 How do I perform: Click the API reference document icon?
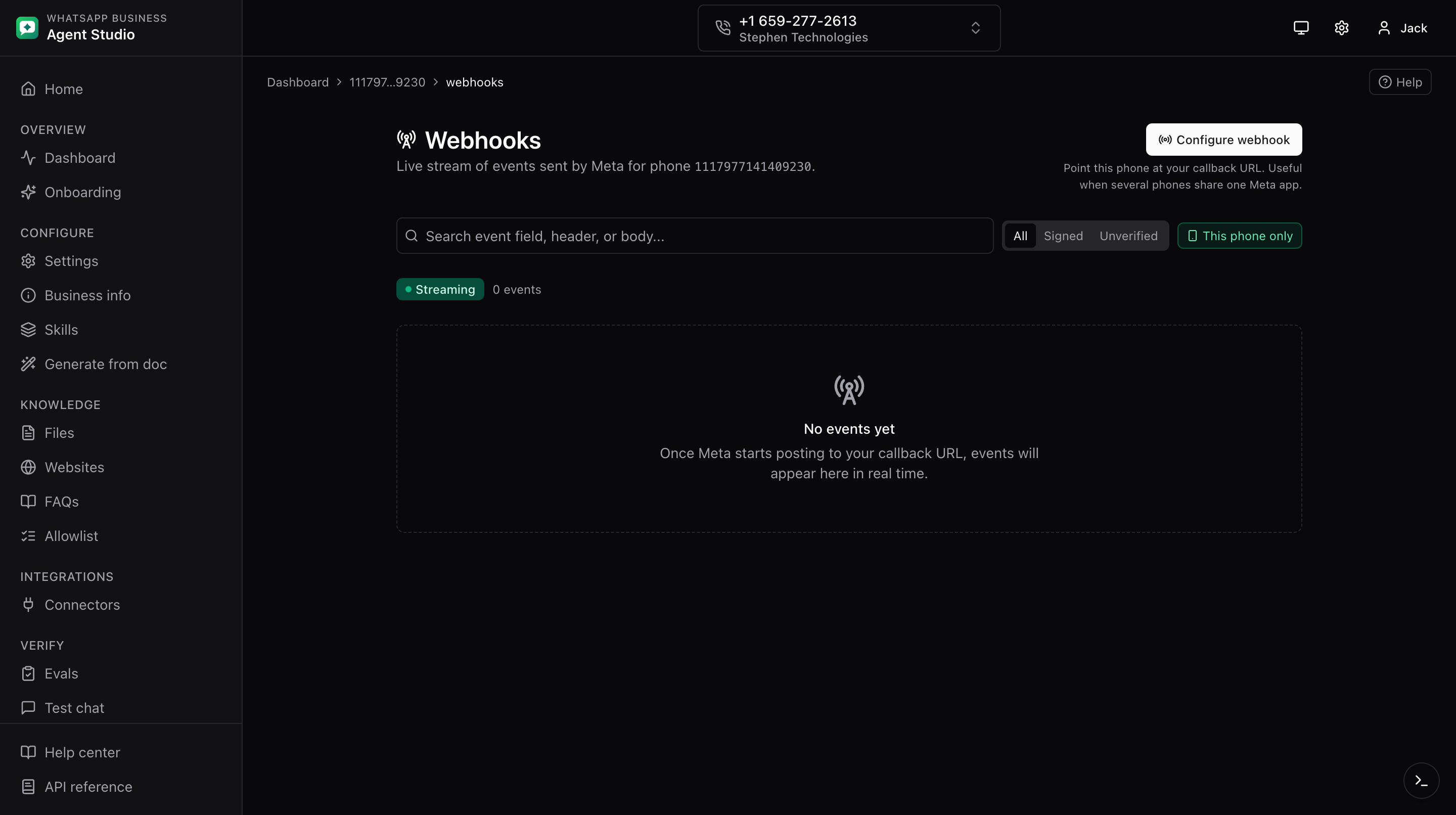pos(28,787)
